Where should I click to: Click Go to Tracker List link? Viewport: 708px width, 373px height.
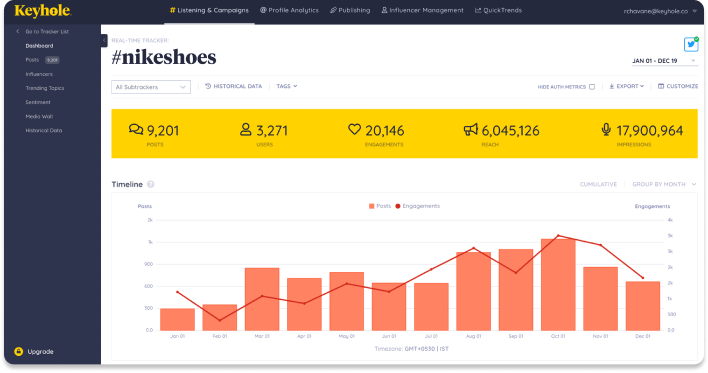click(x=43, y=32)
